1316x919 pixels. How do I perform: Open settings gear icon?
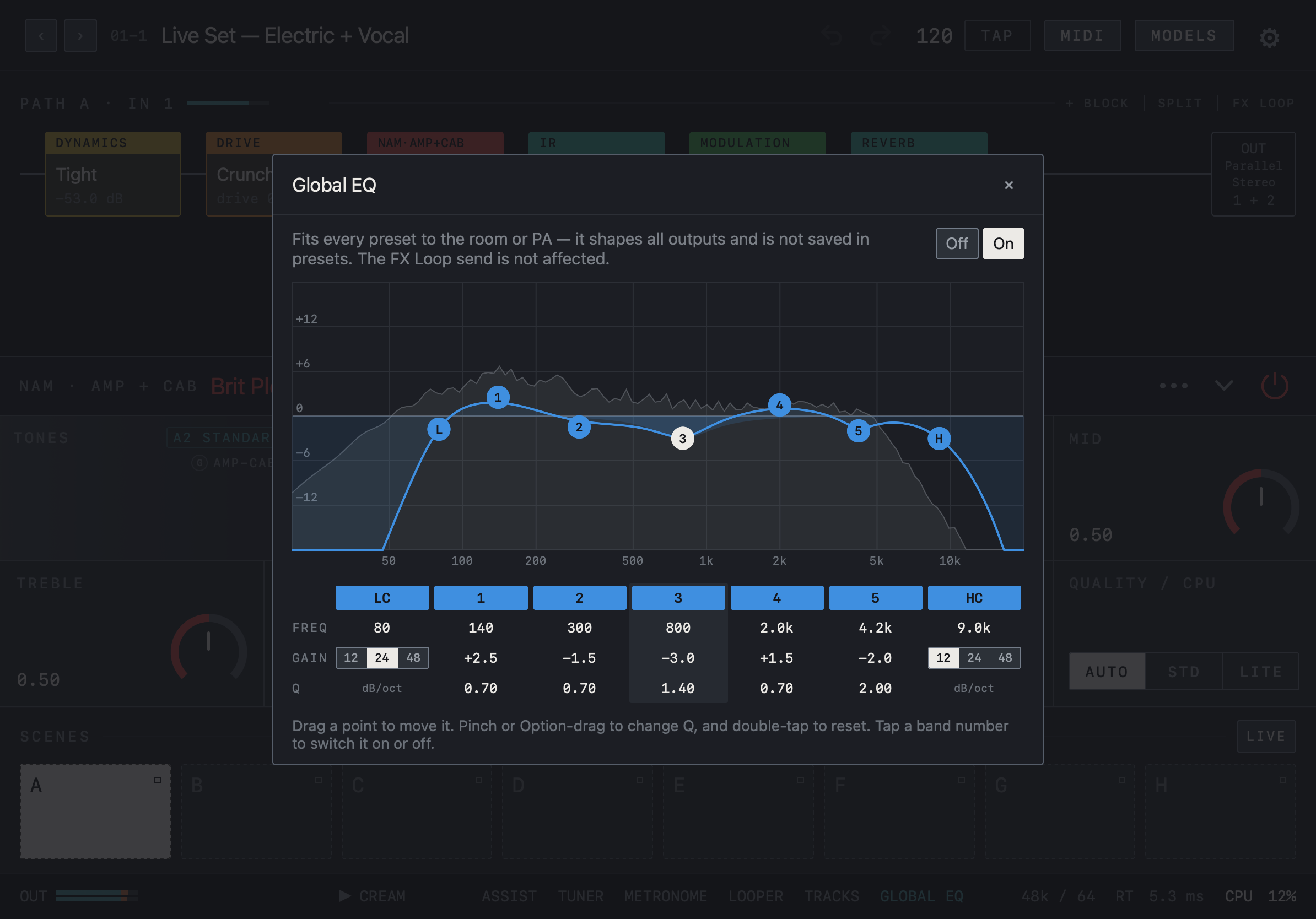tap(1269, 37)
